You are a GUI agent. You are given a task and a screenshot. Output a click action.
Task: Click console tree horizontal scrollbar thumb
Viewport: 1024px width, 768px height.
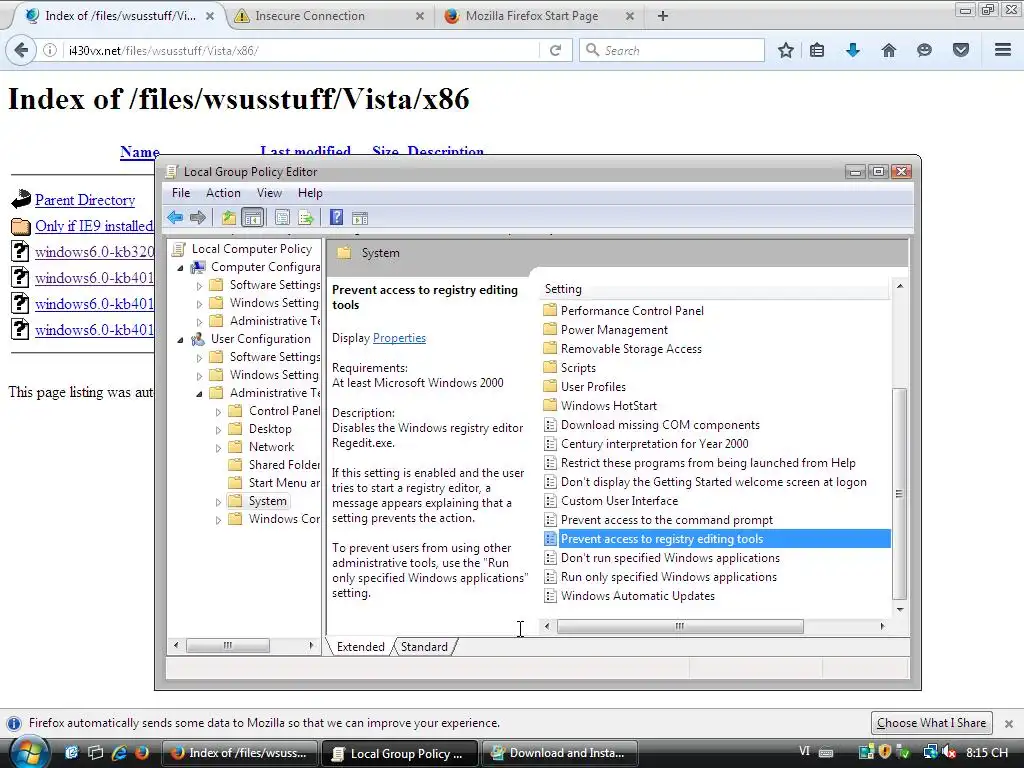(228, 645)
